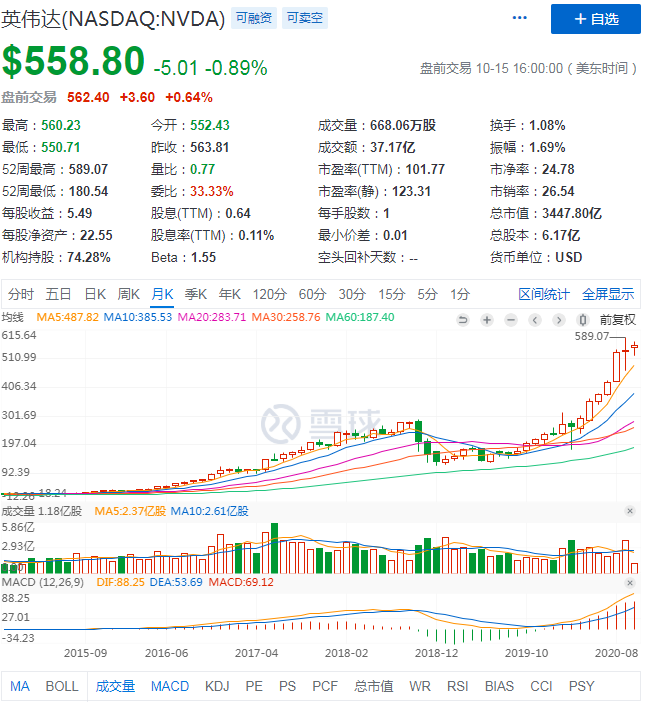Switch to 分时 intraday tab
The width and height of the screenshot is (646, 706).
(21, 294)
